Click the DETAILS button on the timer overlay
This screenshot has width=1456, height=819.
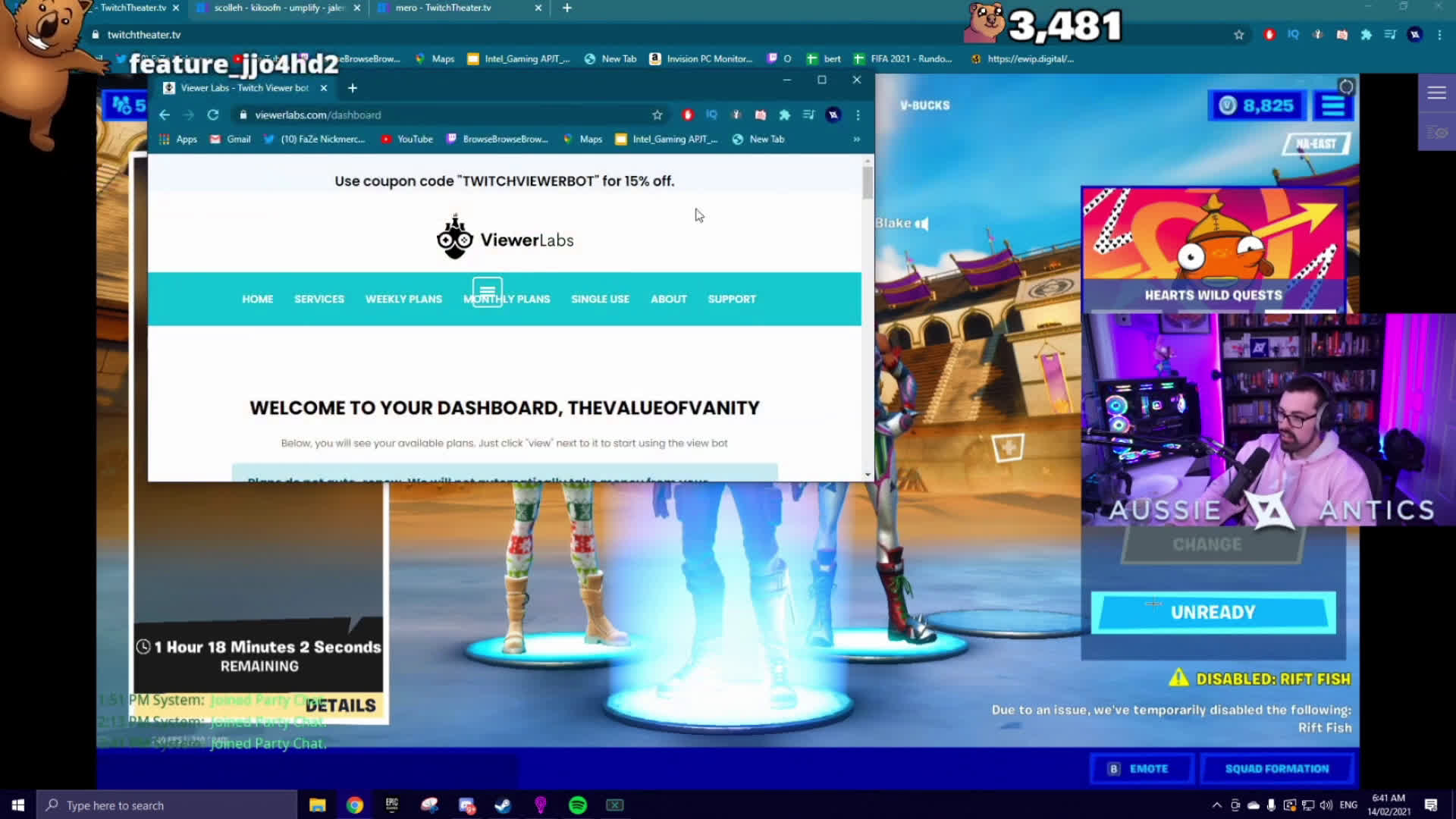click(340, 704)
